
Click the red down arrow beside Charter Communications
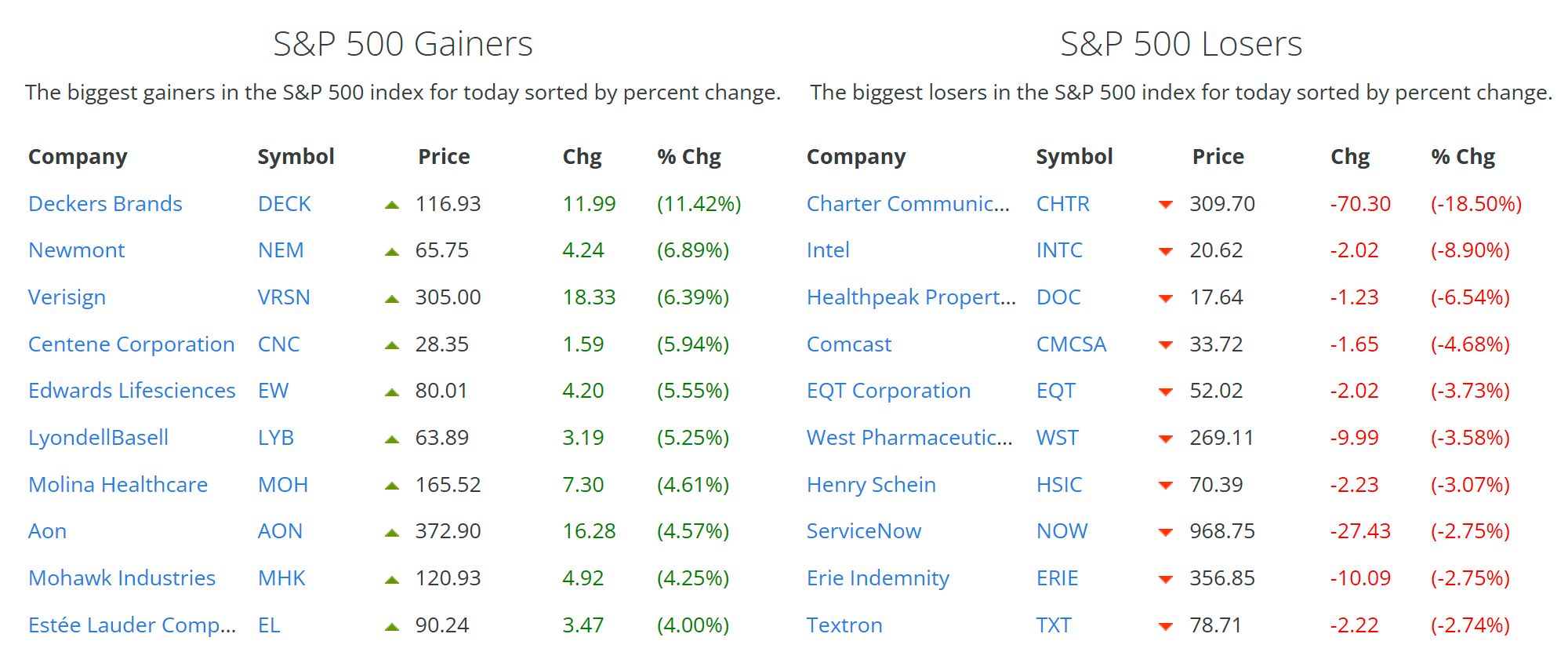[1166, 205]
